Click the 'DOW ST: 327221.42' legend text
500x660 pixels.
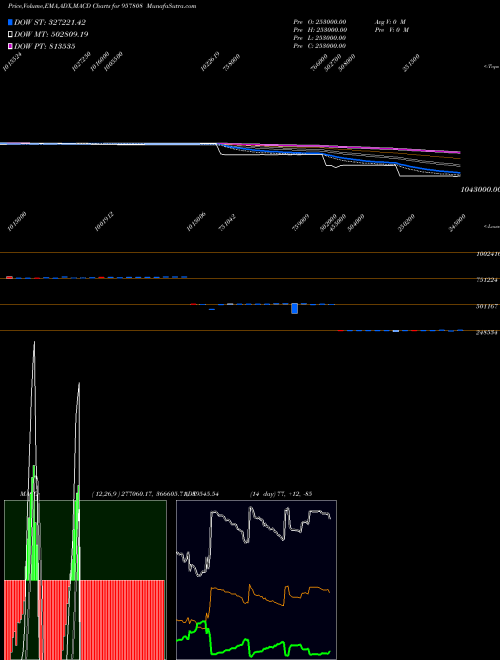coord(50,22)
